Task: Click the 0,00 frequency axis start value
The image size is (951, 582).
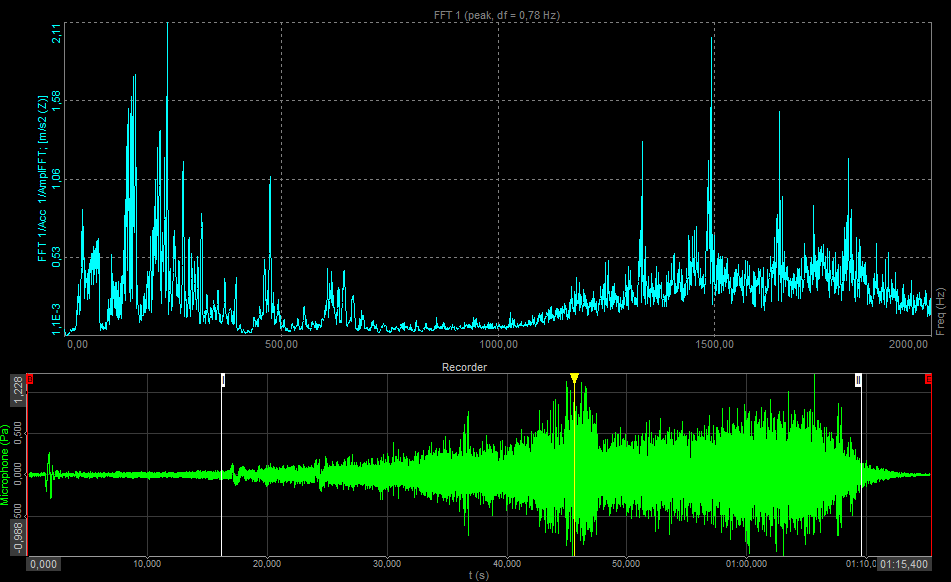Action: [x=78, y=344]
